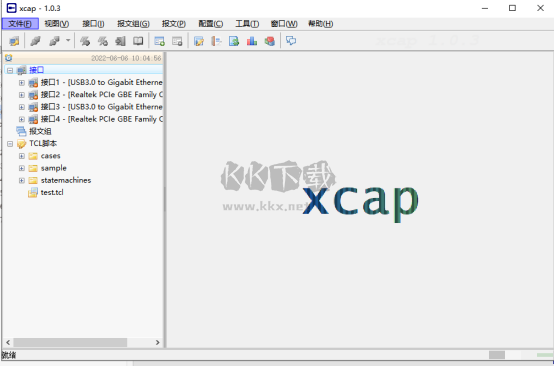The width and height of the screenshot is (554, 366).
Task: Open the 工具(T) menu
Action: [x=247, y=24]
